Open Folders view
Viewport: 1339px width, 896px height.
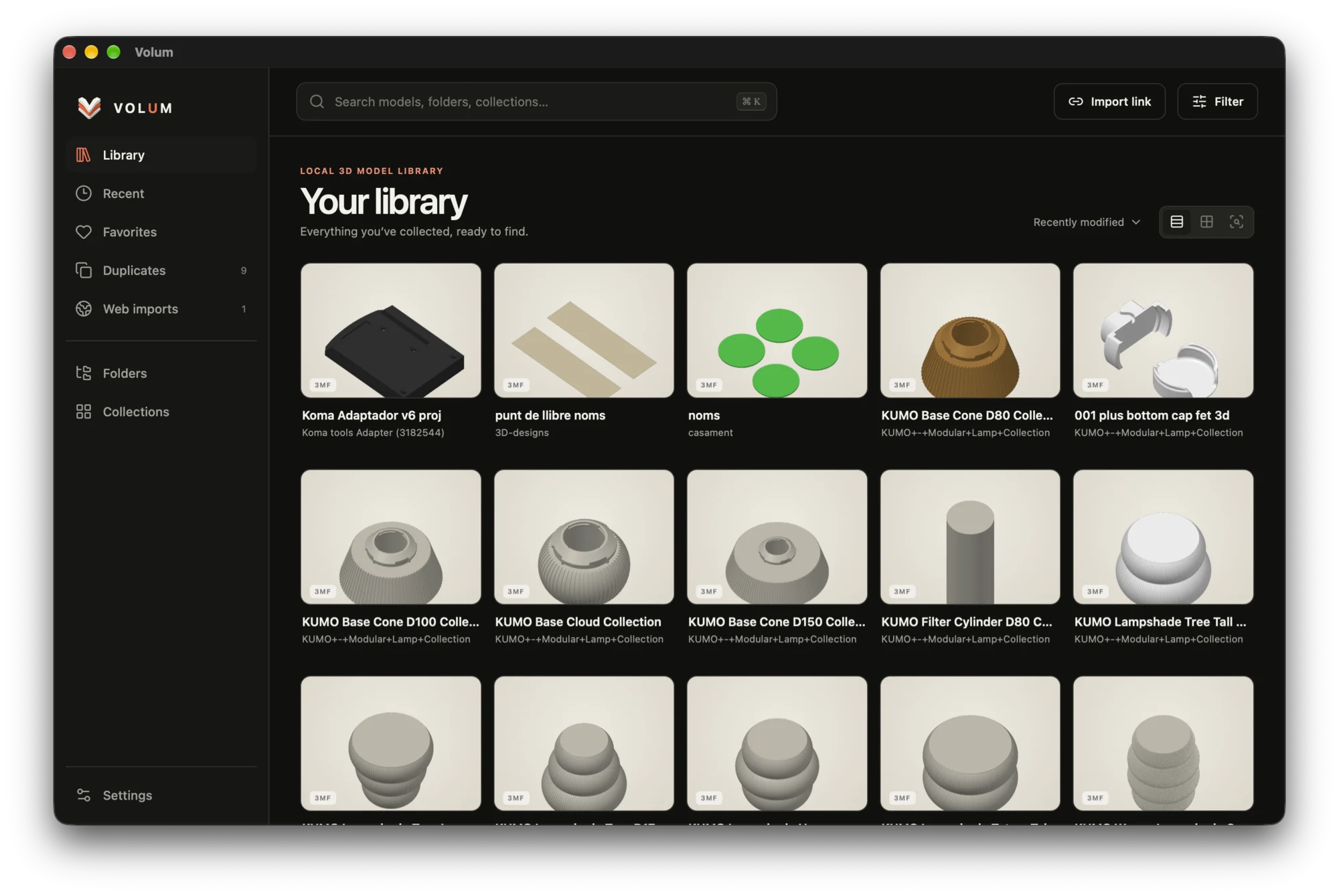161,373
